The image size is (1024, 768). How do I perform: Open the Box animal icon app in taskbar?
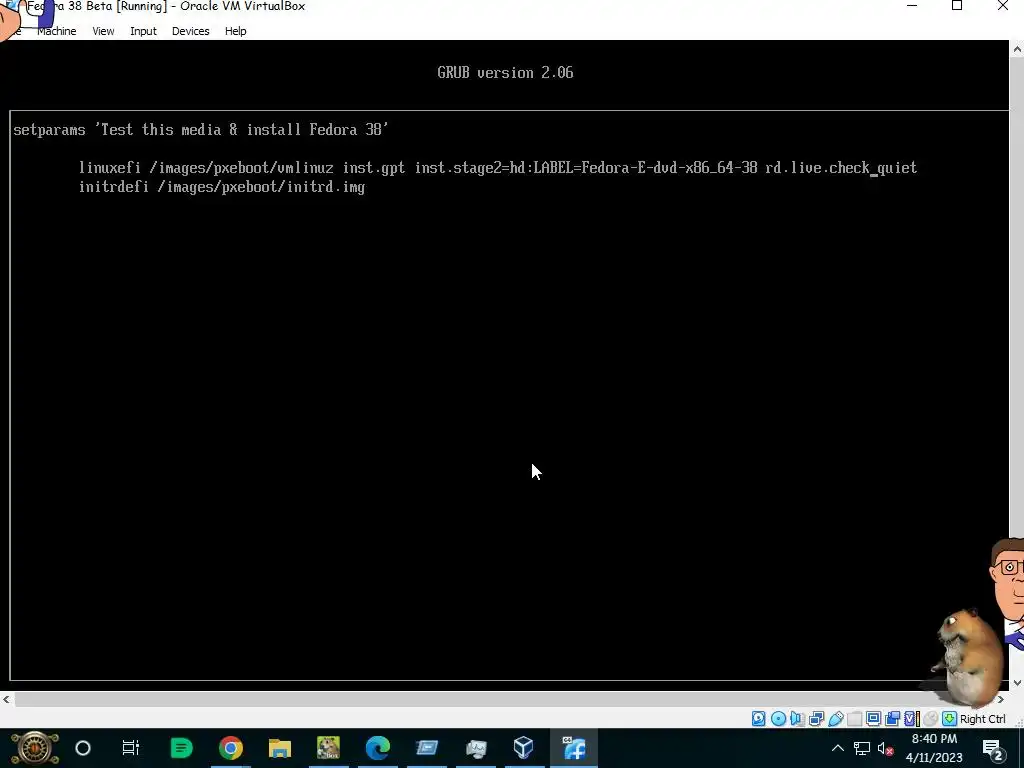coord(328,748)
